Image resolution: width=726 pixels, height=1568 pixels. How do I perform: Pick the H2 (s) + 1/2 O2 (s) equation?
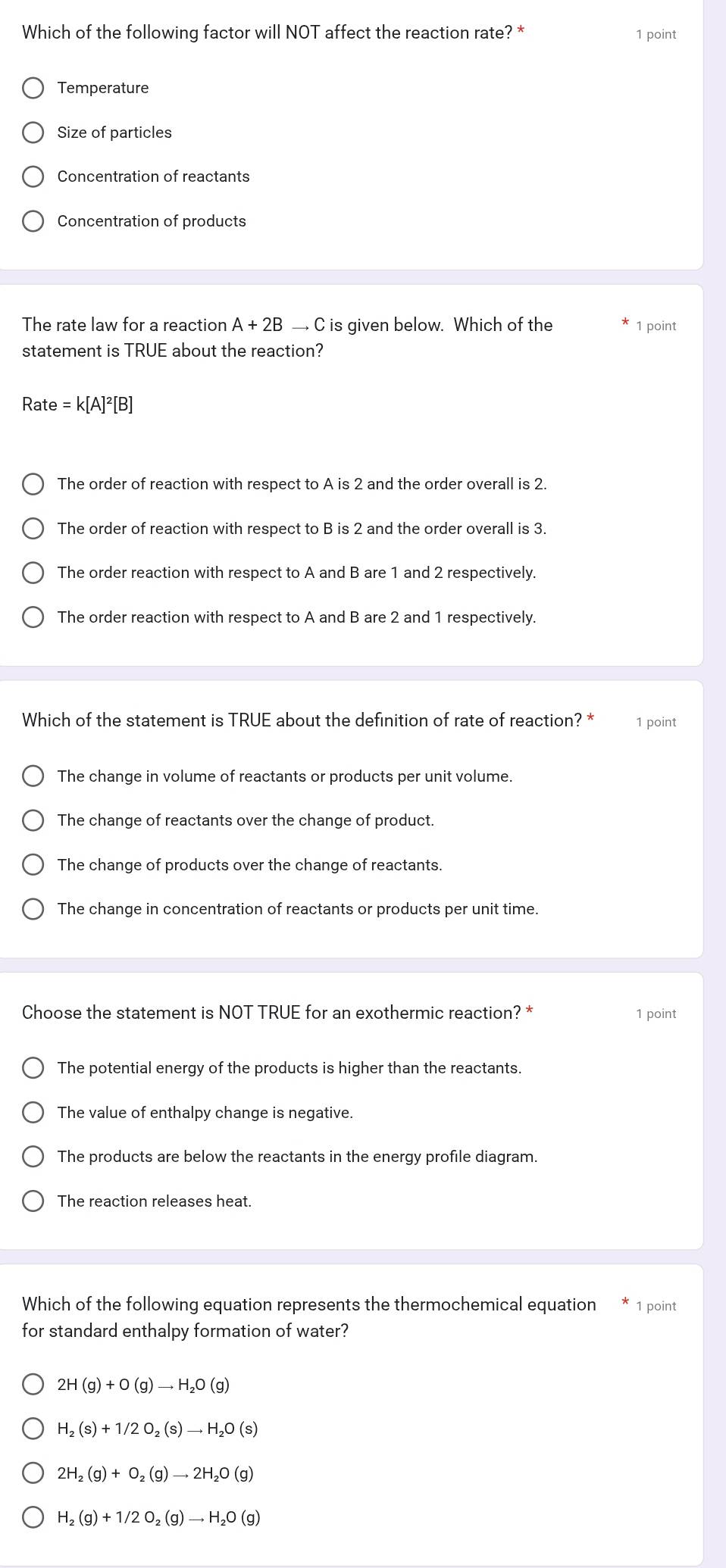pyautogui.click(x=33, y=1428)
